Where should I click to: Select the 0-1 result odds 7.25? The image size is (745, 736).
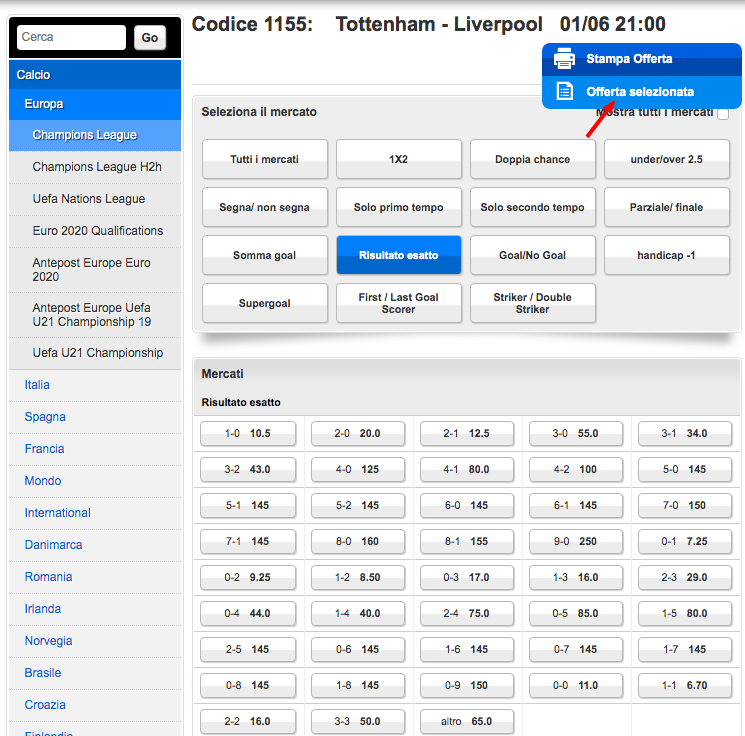[x=683, y=541]
